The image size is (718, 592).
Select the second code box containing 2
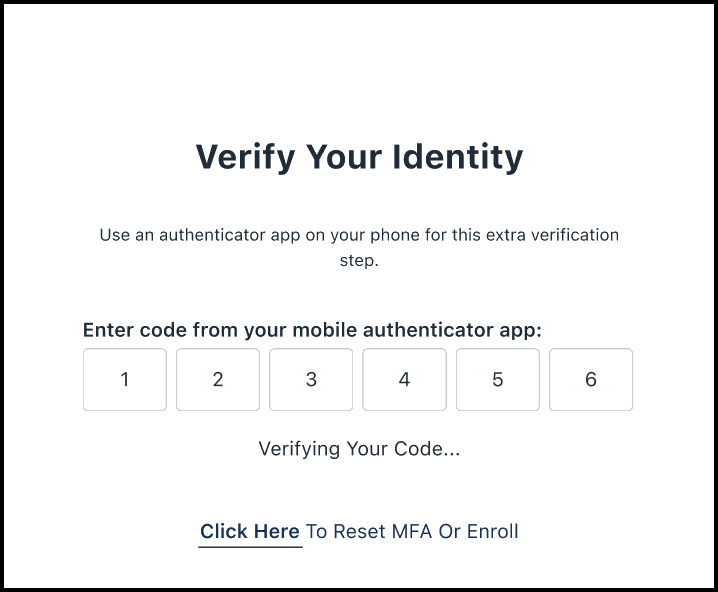[x=218, y=380]
